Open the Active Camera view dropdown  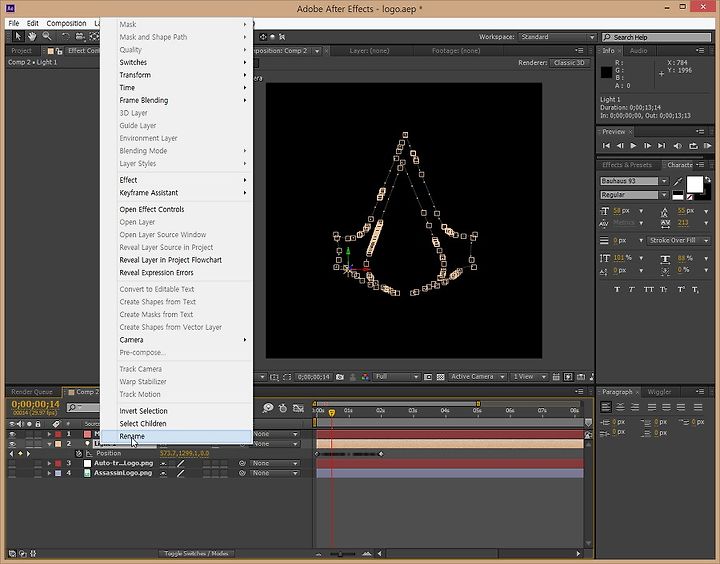(x=477, y=377)
